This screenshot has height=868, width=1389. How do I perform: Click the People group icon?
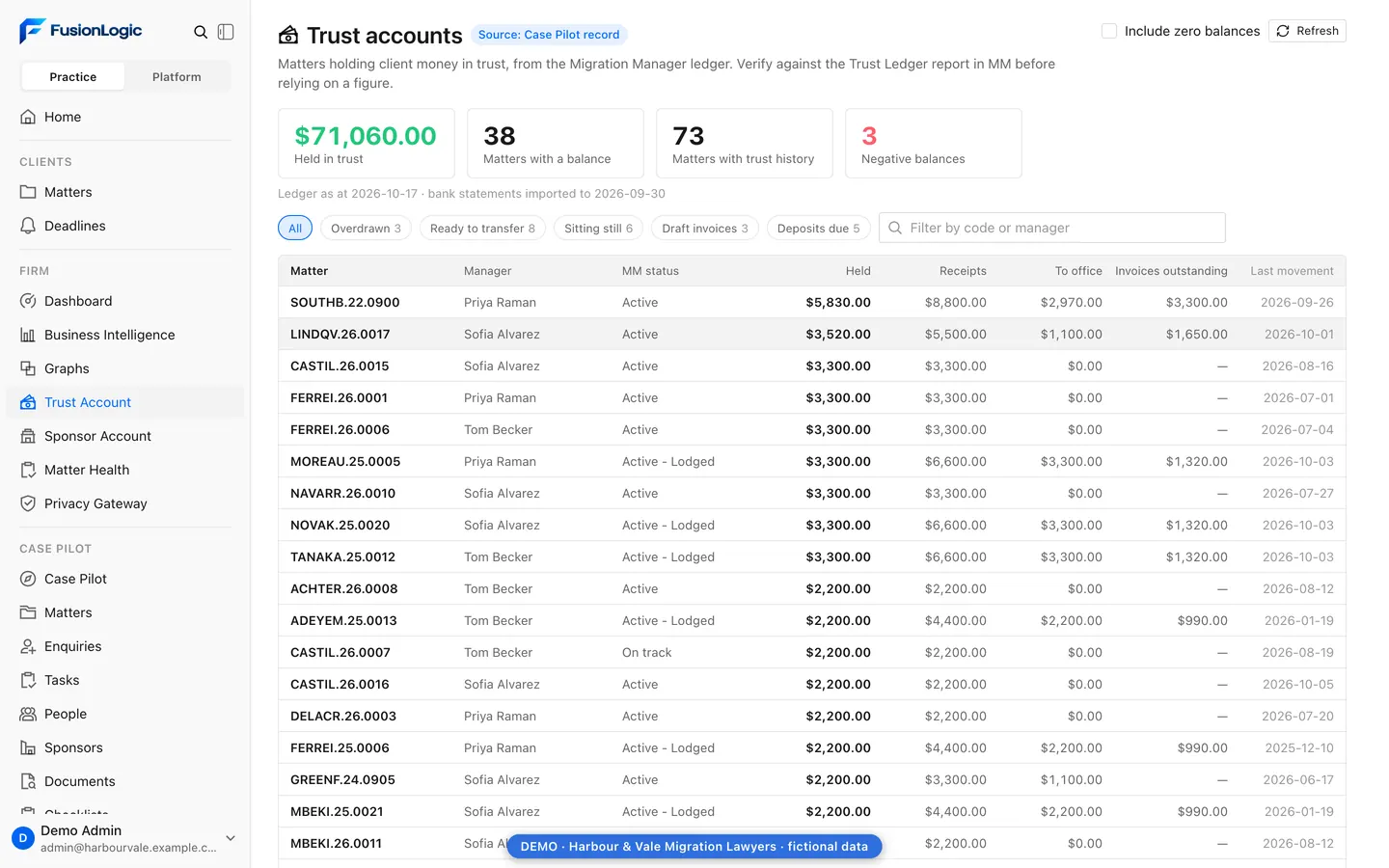click(28, 714)
